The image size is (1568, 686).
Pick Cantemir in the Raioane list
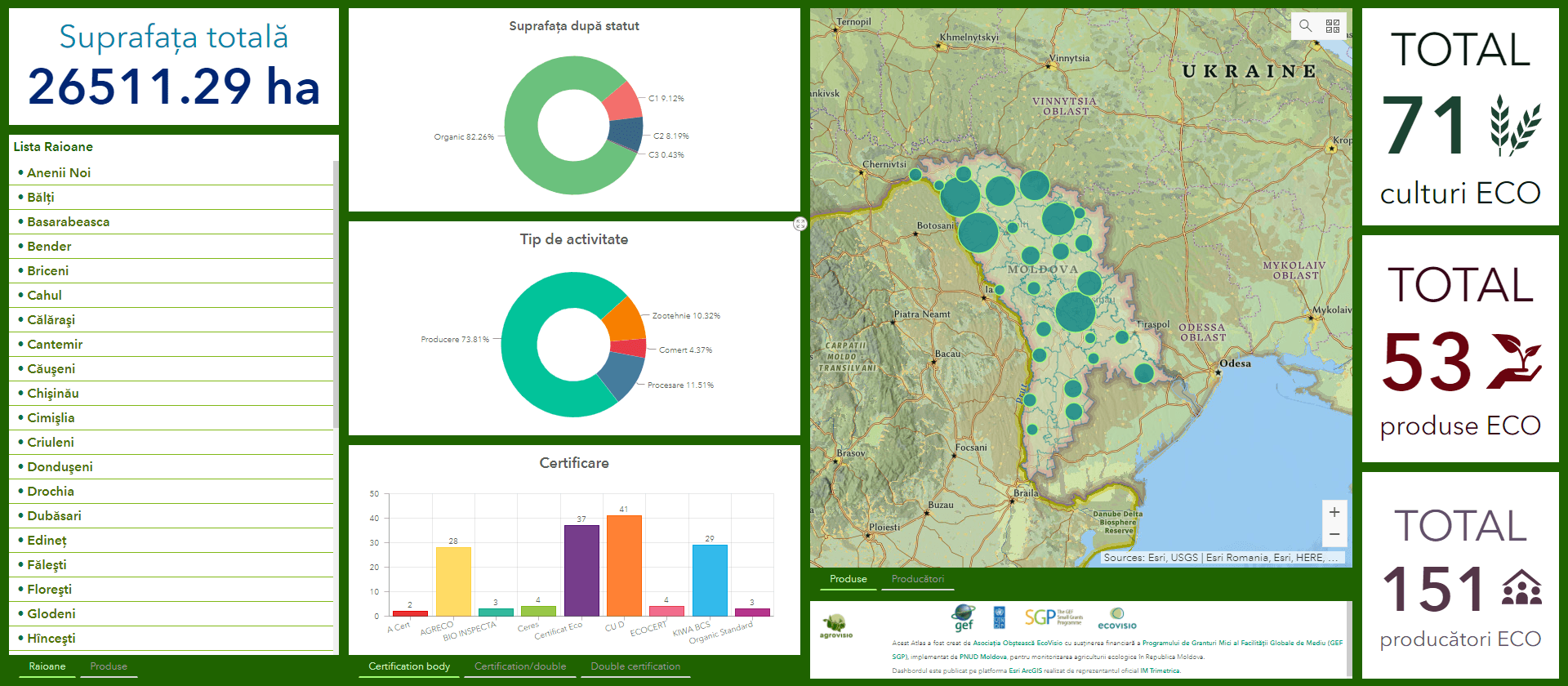171,345
